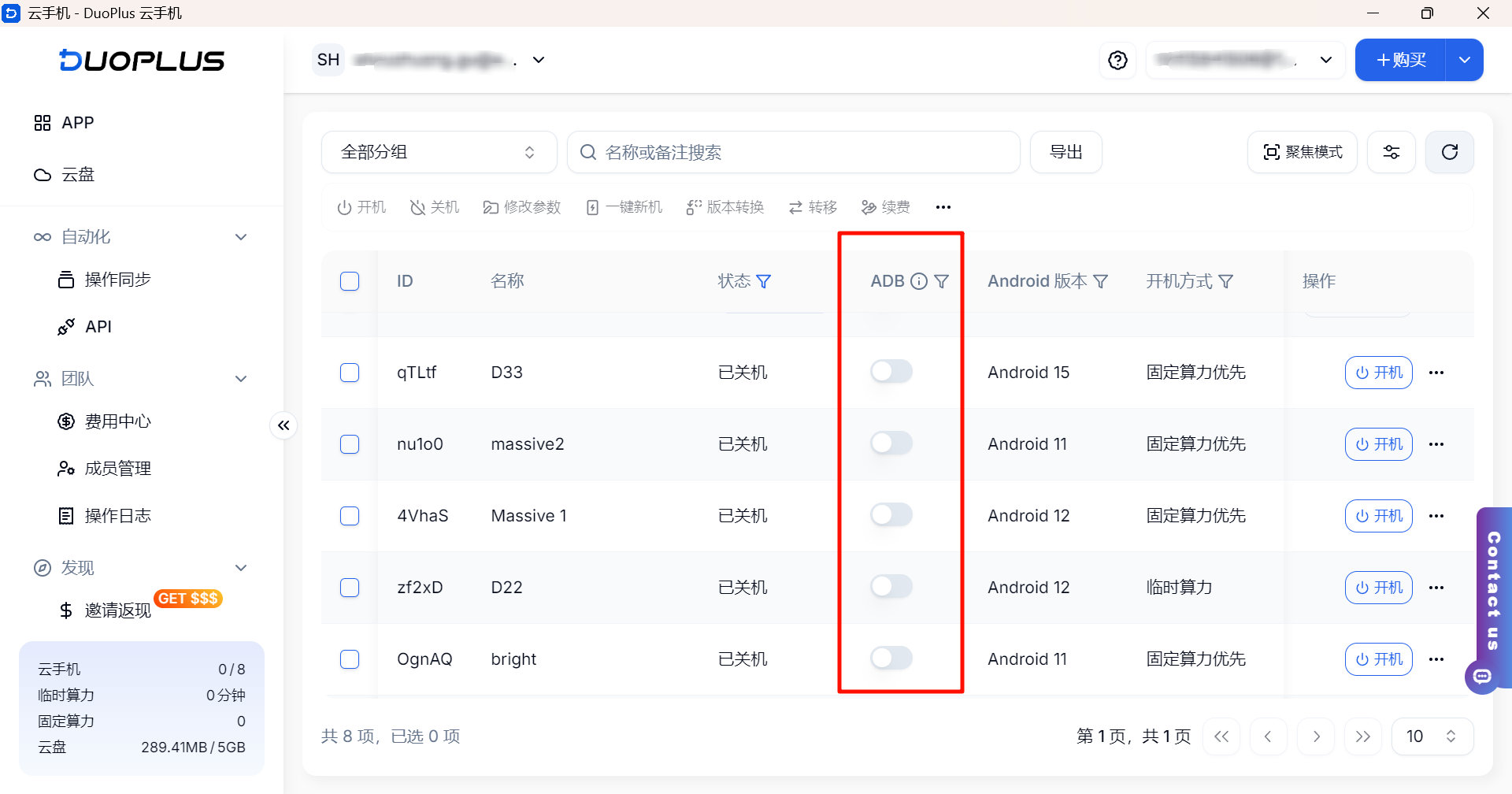Open more toolbar actions ellipsis
The height and width of the screenshot is (794, 1512).
[x=943, y=207]
